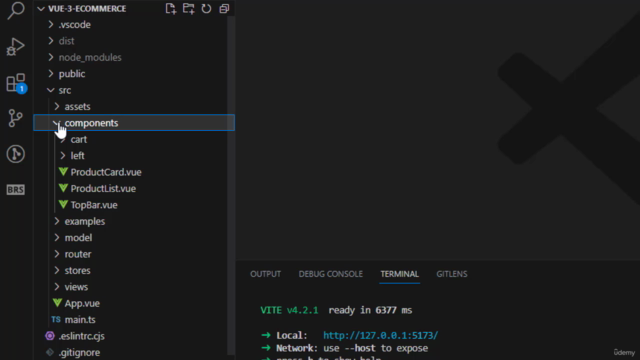
Task: Expand the dist folder
Action: 51,41
